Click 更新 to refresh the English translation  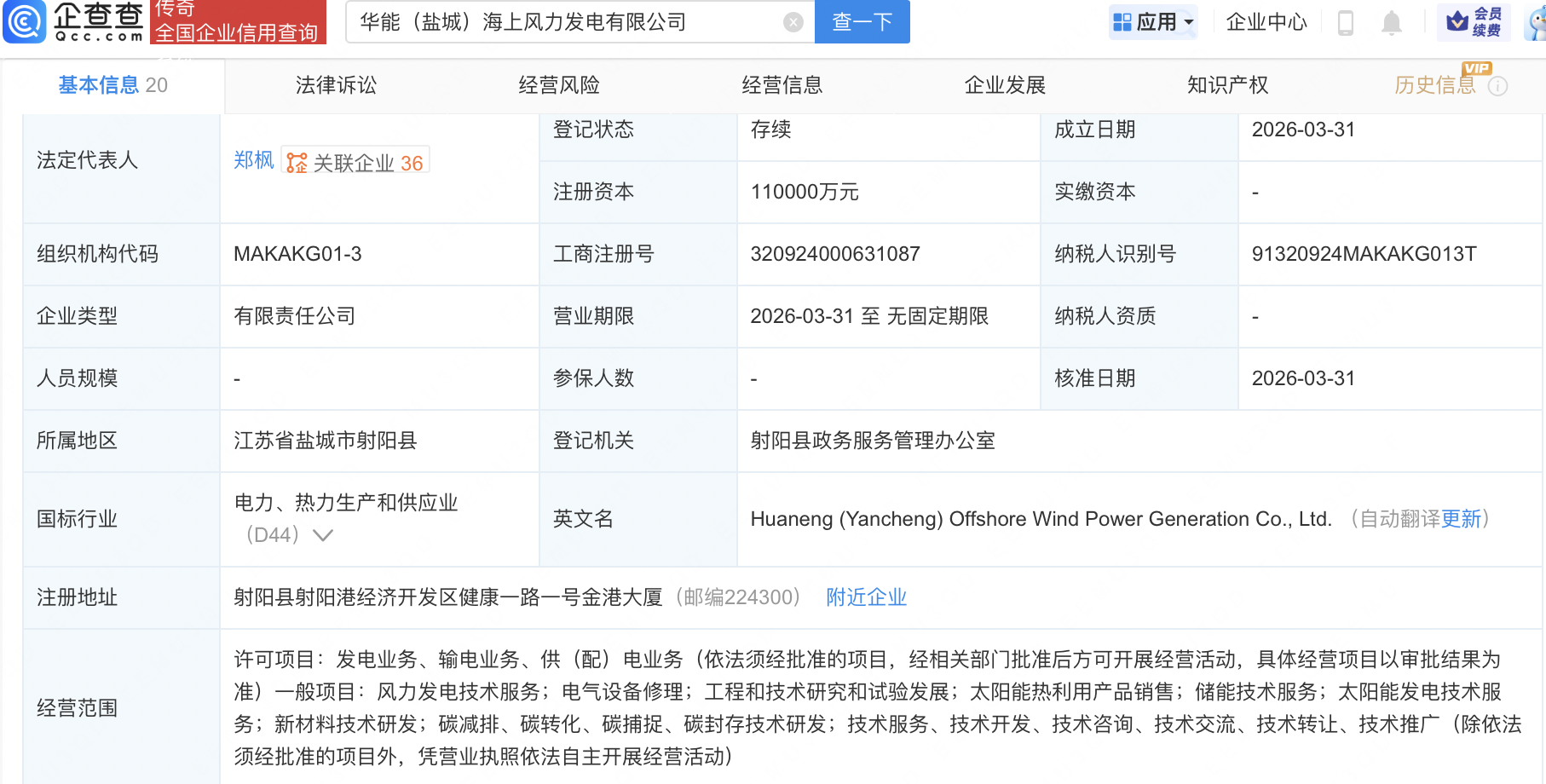tap(1461, 519)
